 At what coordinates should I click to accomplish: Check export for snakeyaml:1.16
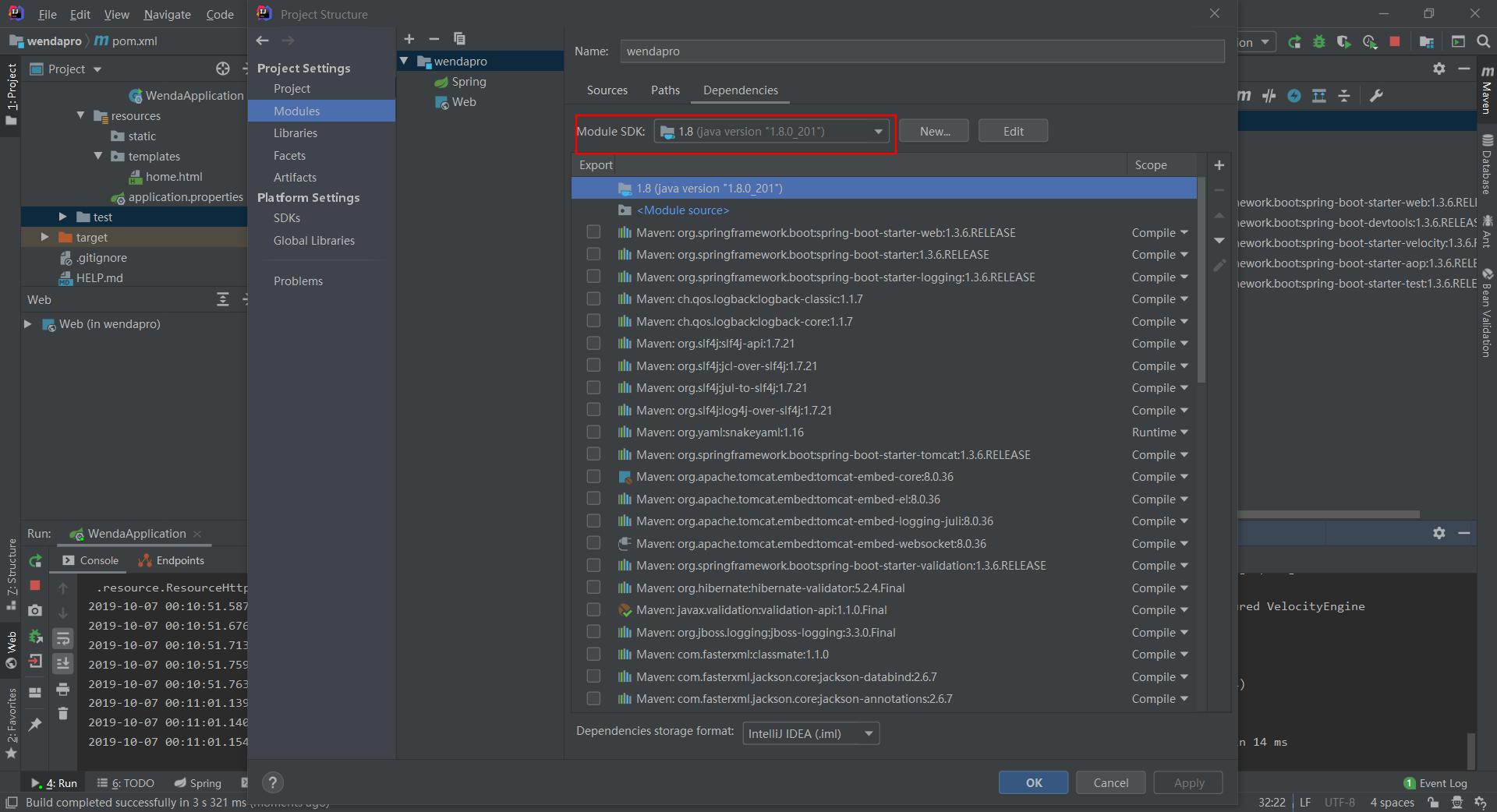pyautogui.click(x=593, y=432)
